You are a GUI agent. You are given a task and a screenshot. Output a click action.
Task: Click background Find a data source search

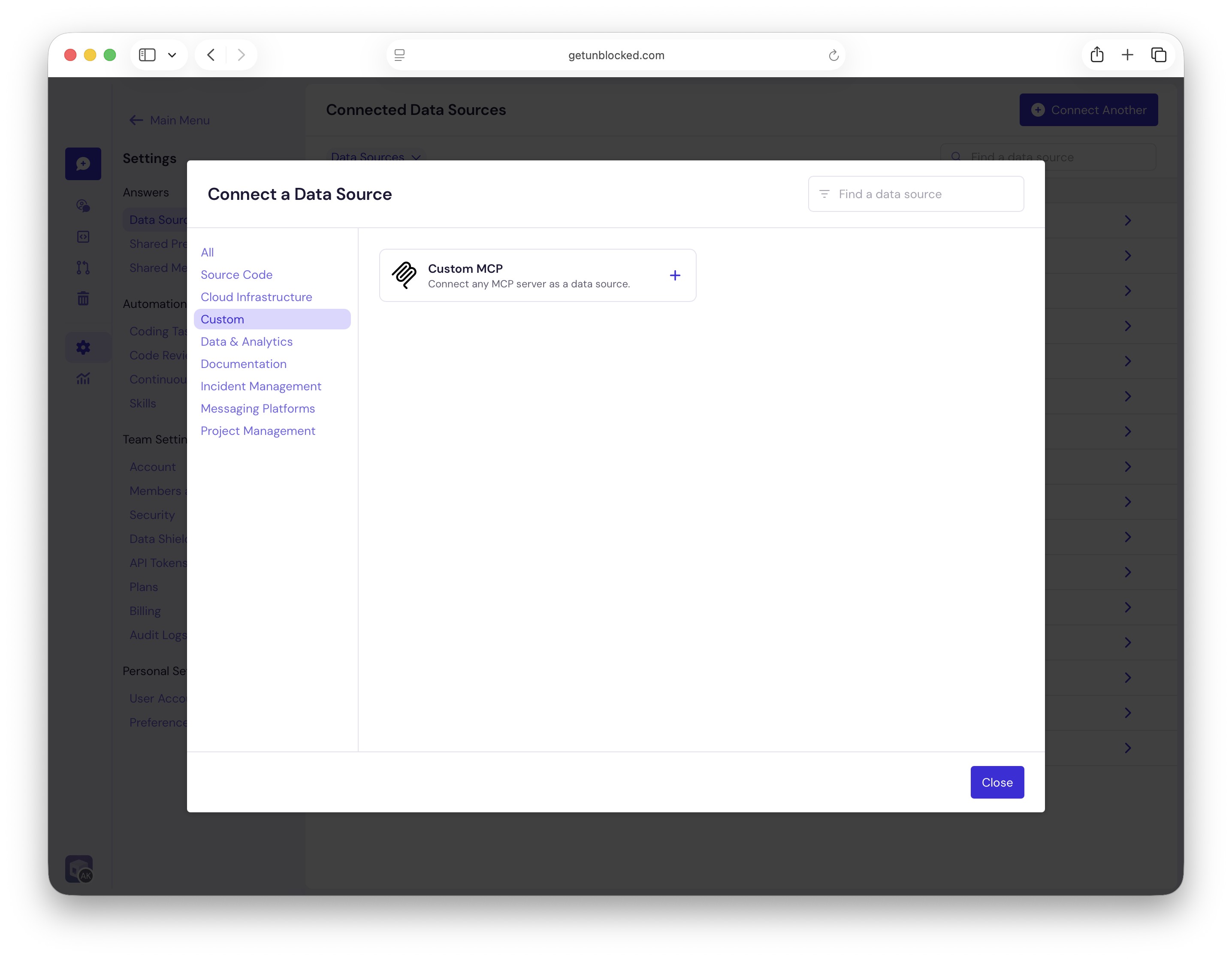click(1048, 157)
